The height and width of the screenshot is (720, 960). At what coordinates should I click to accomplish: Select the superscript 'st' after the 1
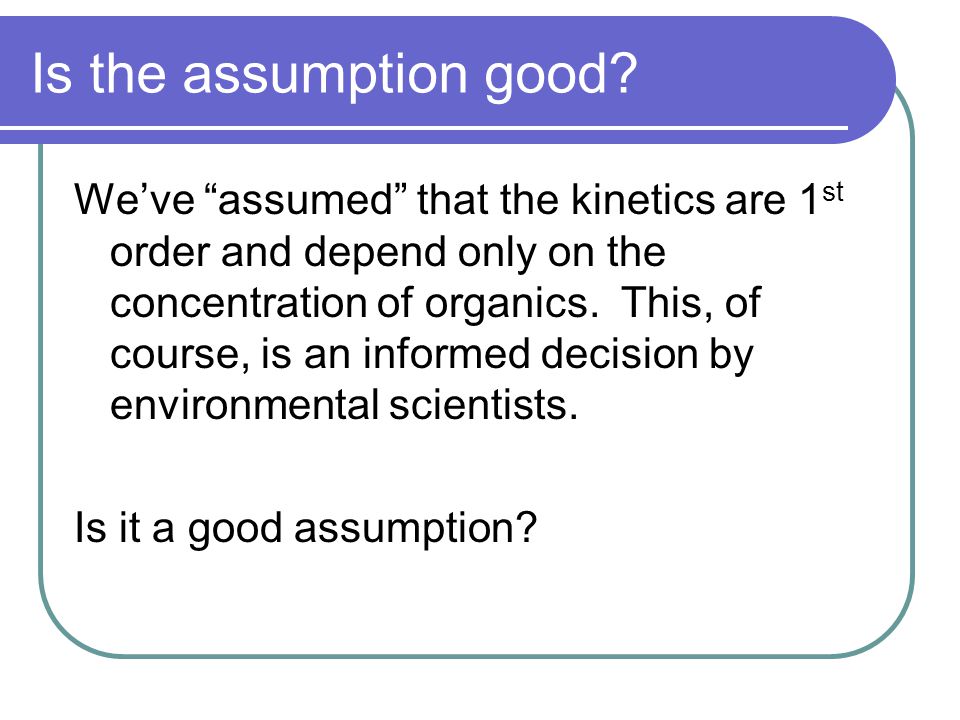[833, 193]
